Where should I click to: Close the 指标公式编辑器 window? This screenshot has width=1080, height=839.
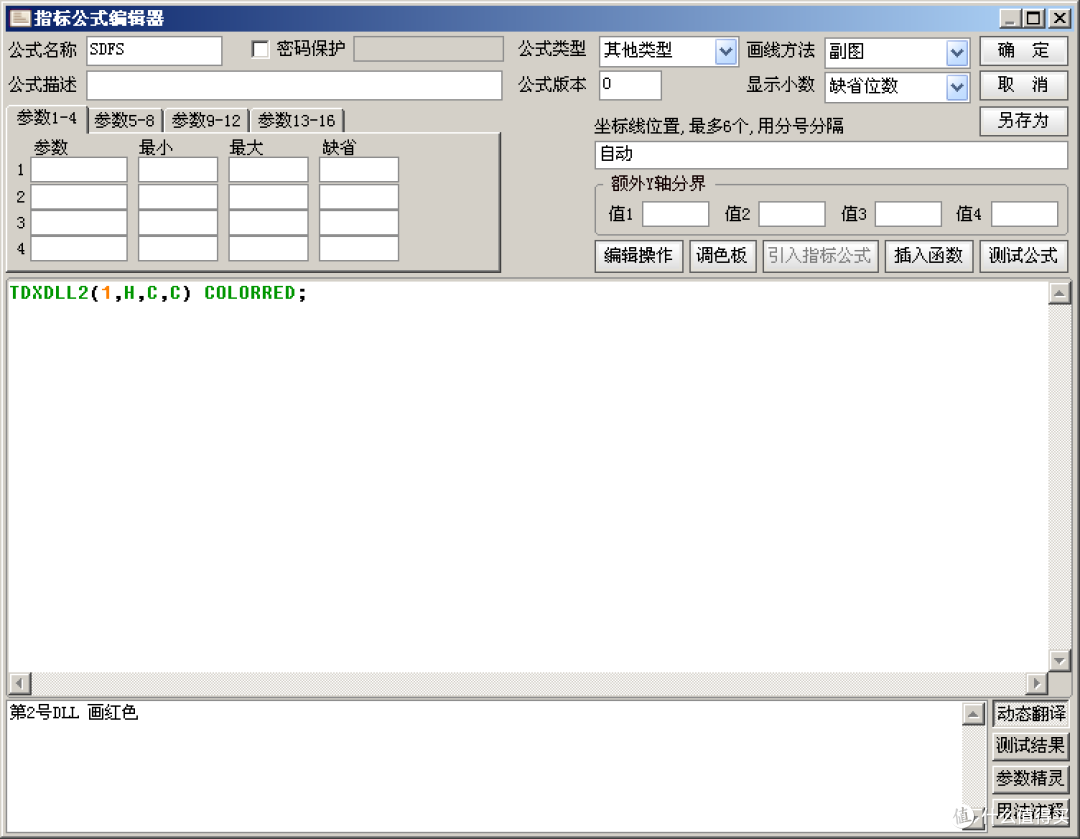1059,18
